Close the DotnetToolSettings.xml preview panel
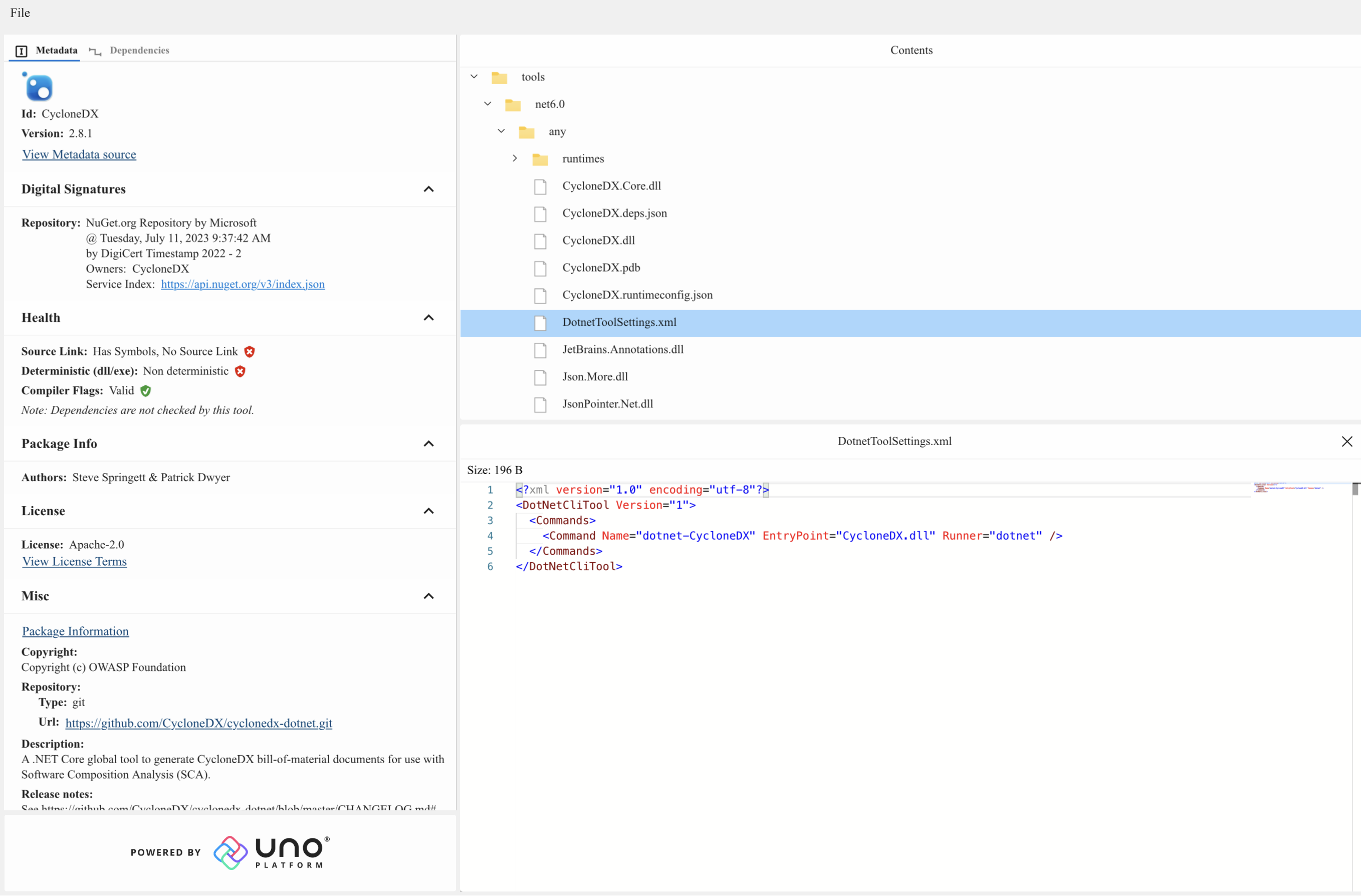This screenshot has height=896, width=1361. [1346, 441]
